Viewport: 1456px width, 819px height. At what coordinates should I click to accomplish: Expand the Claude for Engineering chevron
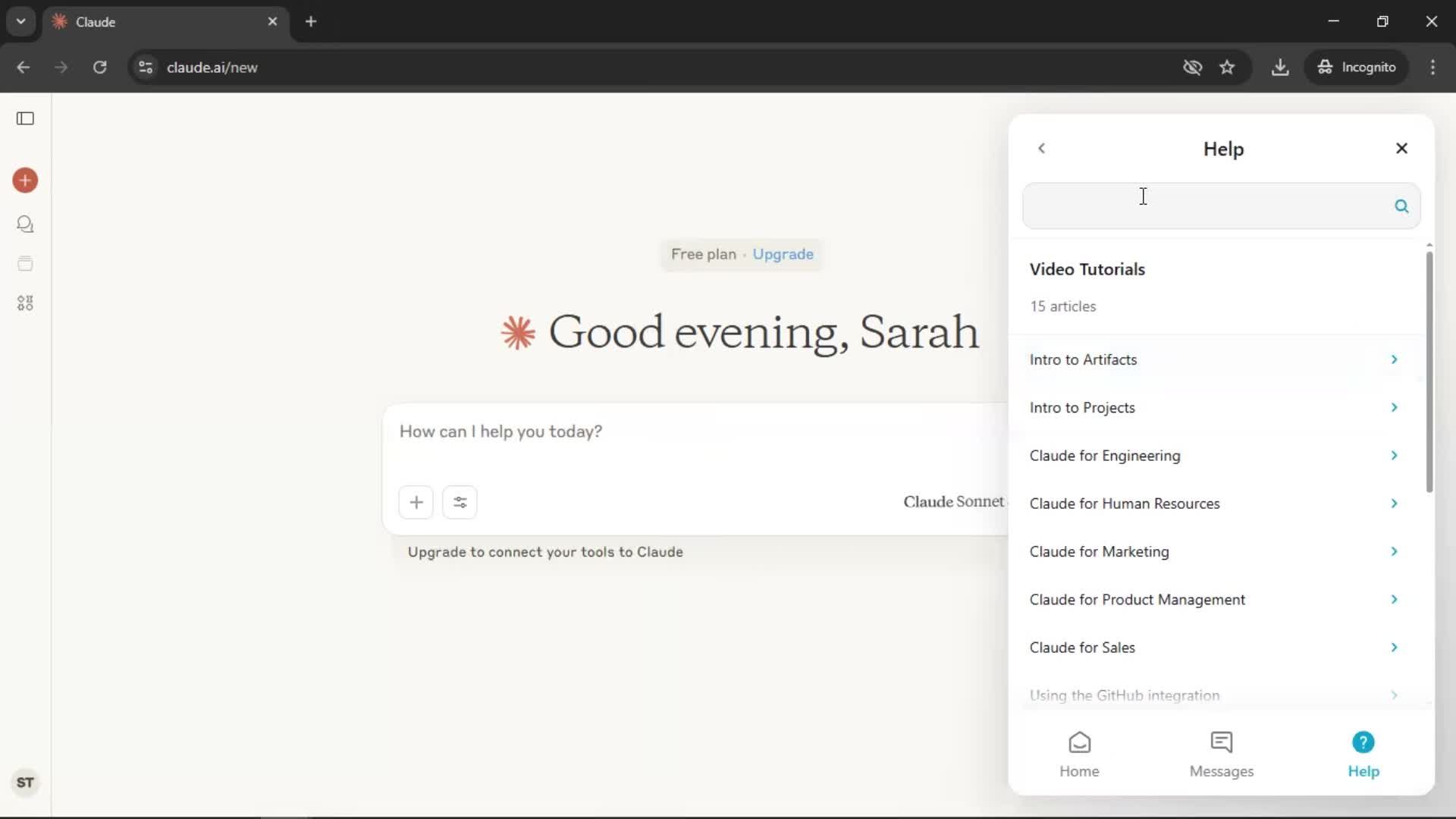(1395, 455)
